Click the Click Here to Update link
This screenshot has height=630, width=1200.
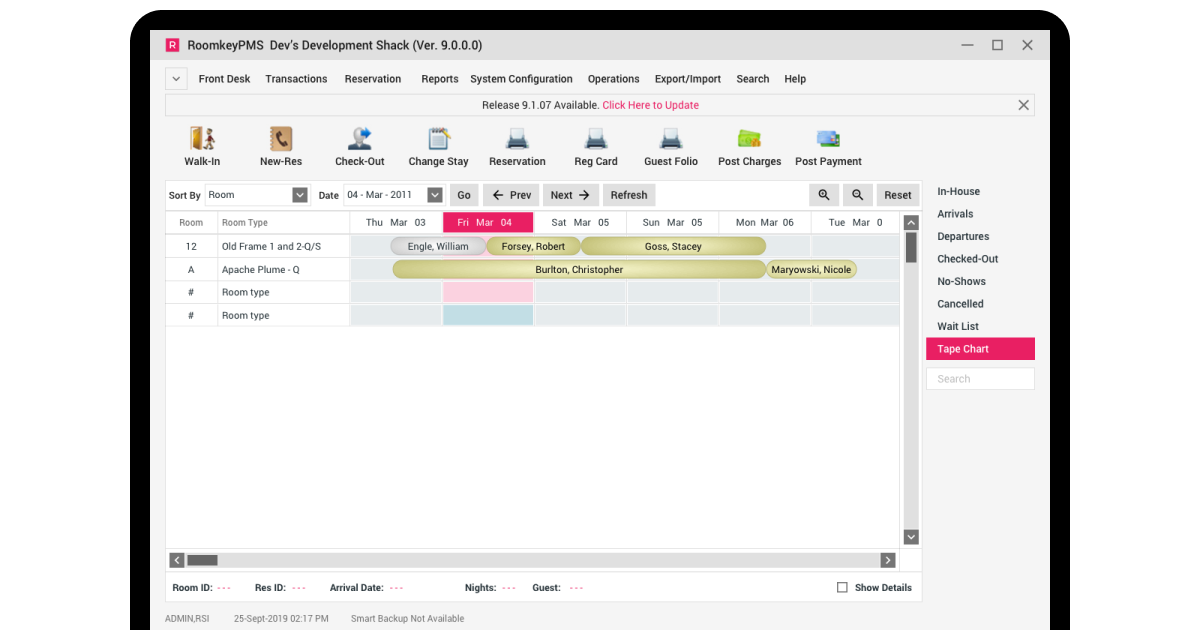pyautogui.click(x=651, y=105)
